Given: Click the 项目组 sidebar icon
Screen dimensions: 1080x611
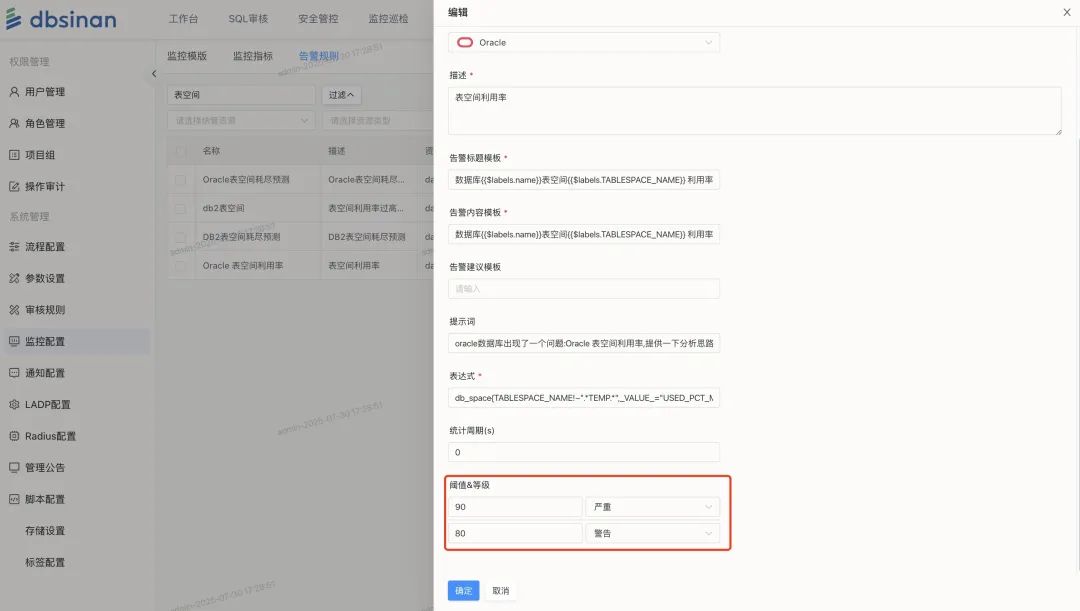Looking at the screenshot, I should coord(14,155).
